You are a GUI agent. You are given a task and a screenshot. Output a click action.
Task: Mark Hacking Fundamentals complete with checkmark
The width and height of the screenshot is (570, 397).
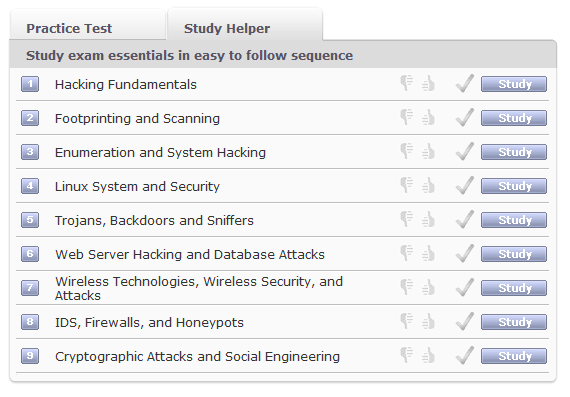[x=465, y=83]
